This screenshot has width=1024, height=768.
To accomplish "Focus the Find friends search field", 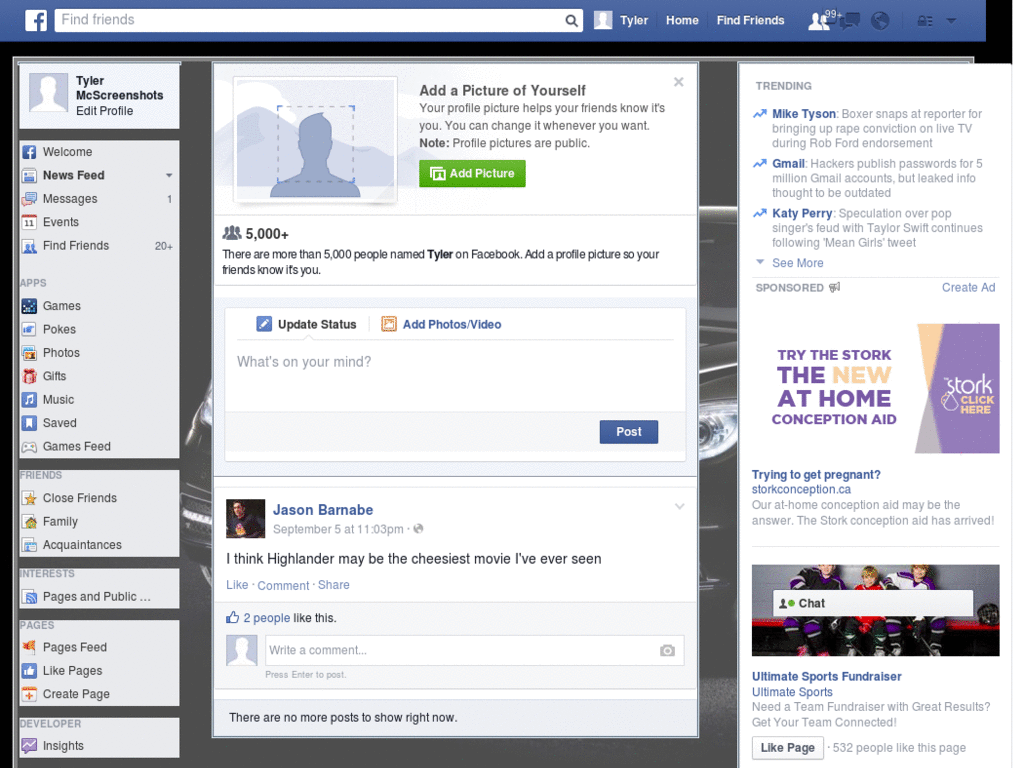I will [310, 20].
